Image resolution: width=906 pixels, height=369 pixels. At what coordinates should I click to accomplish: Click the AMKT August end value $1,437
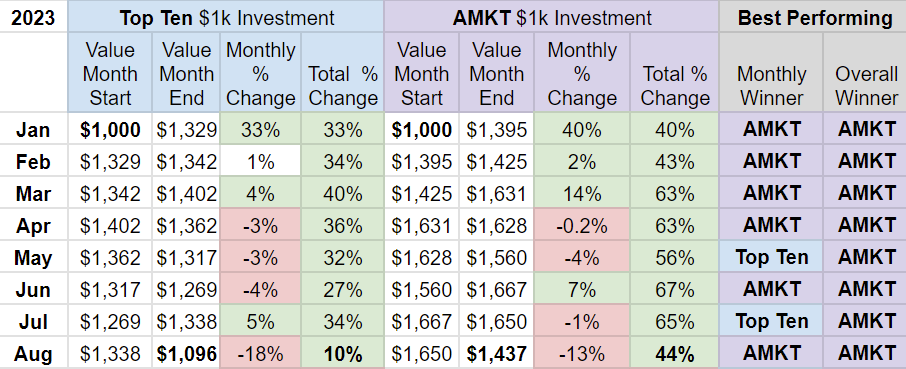click(x=496, y=353)
